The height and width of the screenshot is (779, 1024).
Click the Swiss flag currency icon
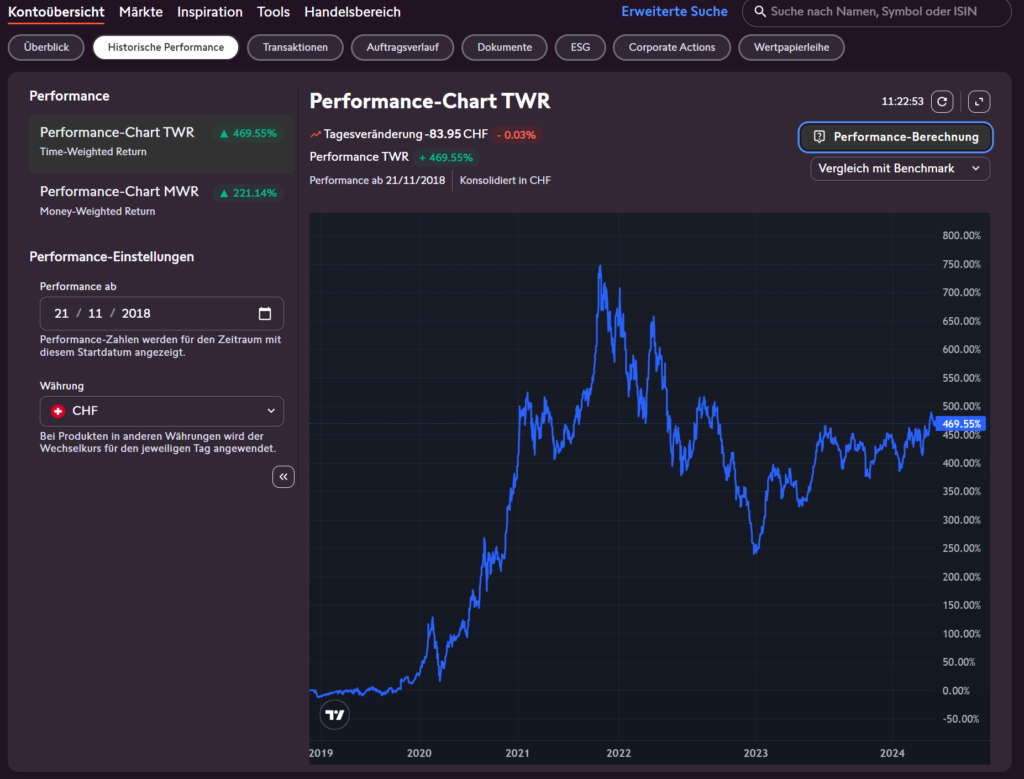58,411
